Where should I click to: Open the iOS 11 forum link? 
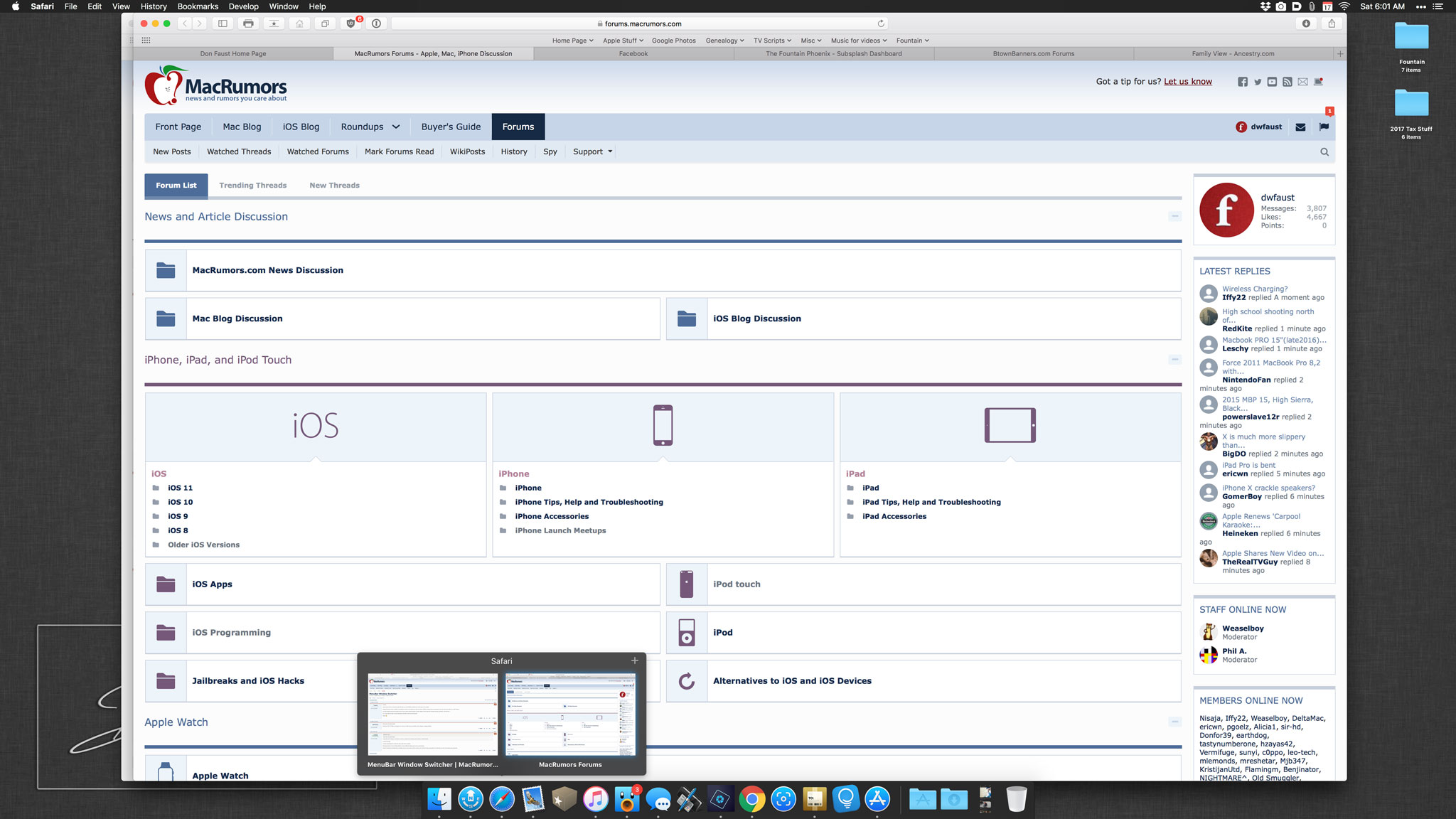pyautogui.click(x=180, y=488)
